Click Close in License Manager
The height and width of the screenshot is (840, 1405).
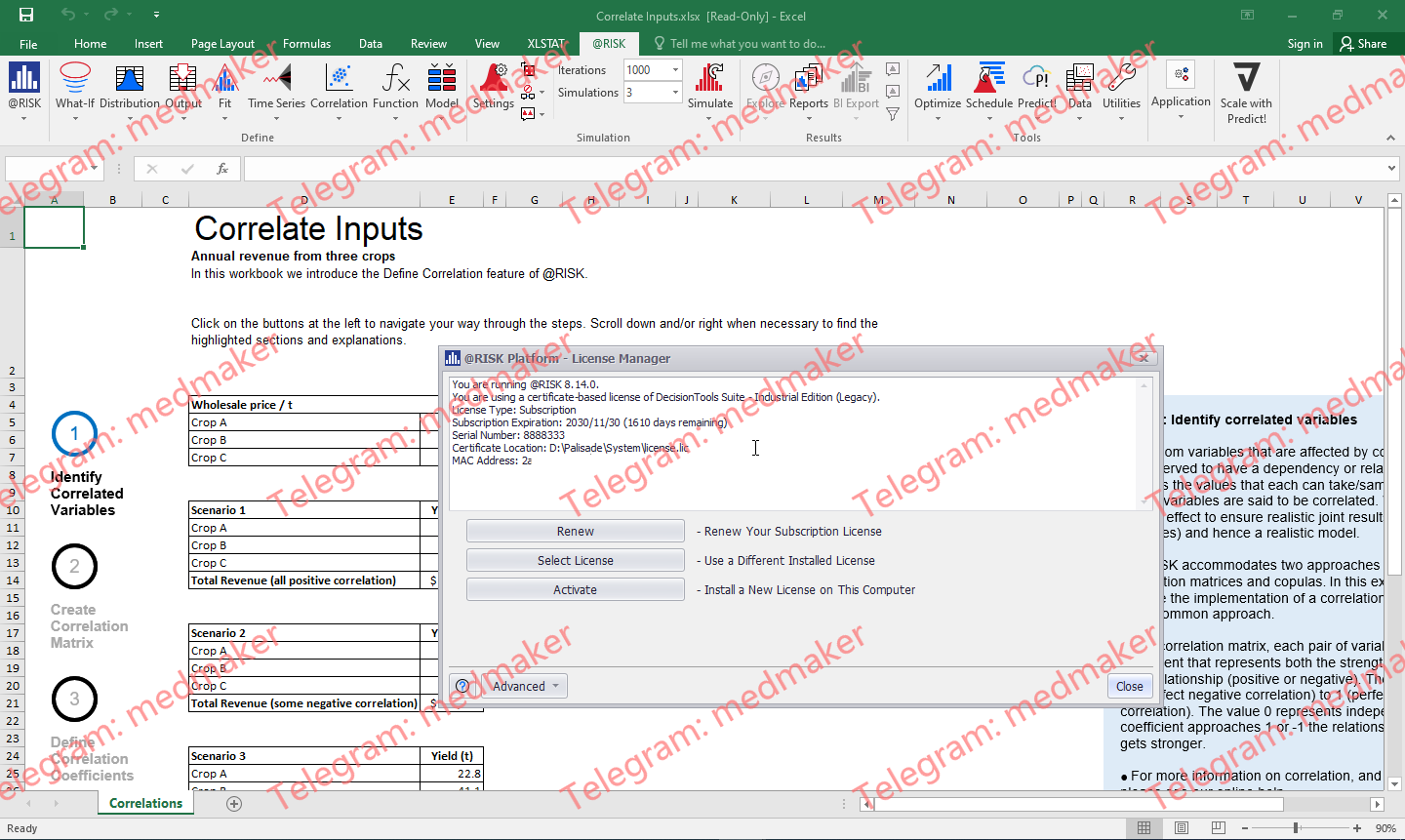(x=1130, y=686)
